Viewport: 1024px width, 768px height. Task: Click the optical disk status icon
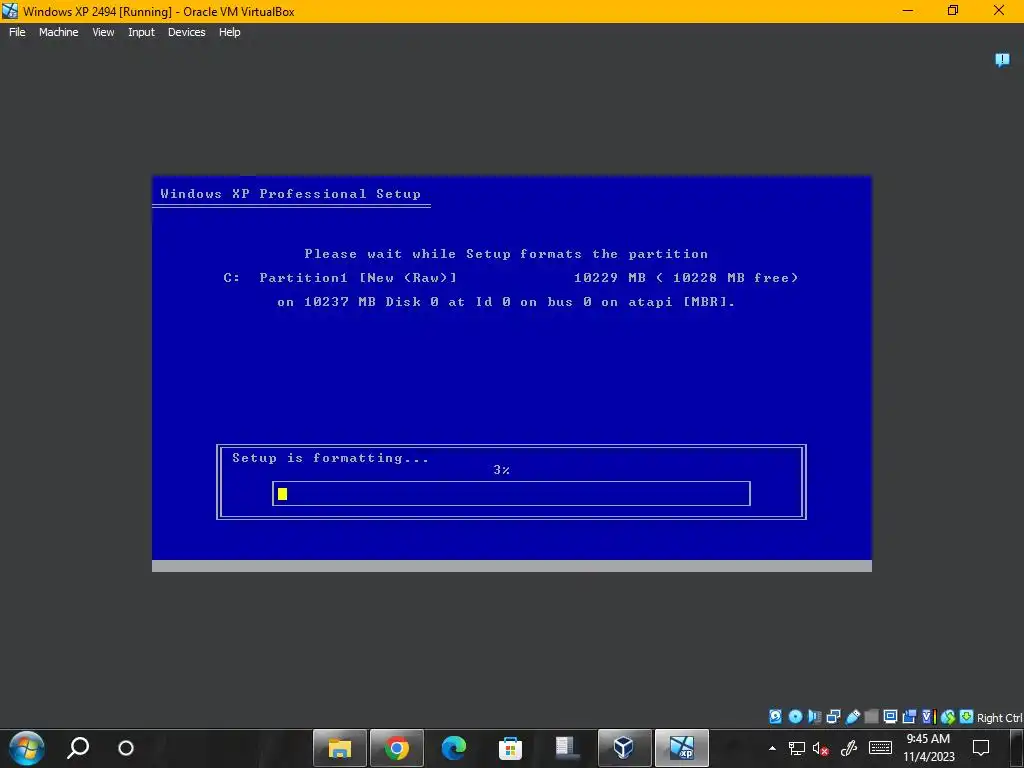coord(795,716)
